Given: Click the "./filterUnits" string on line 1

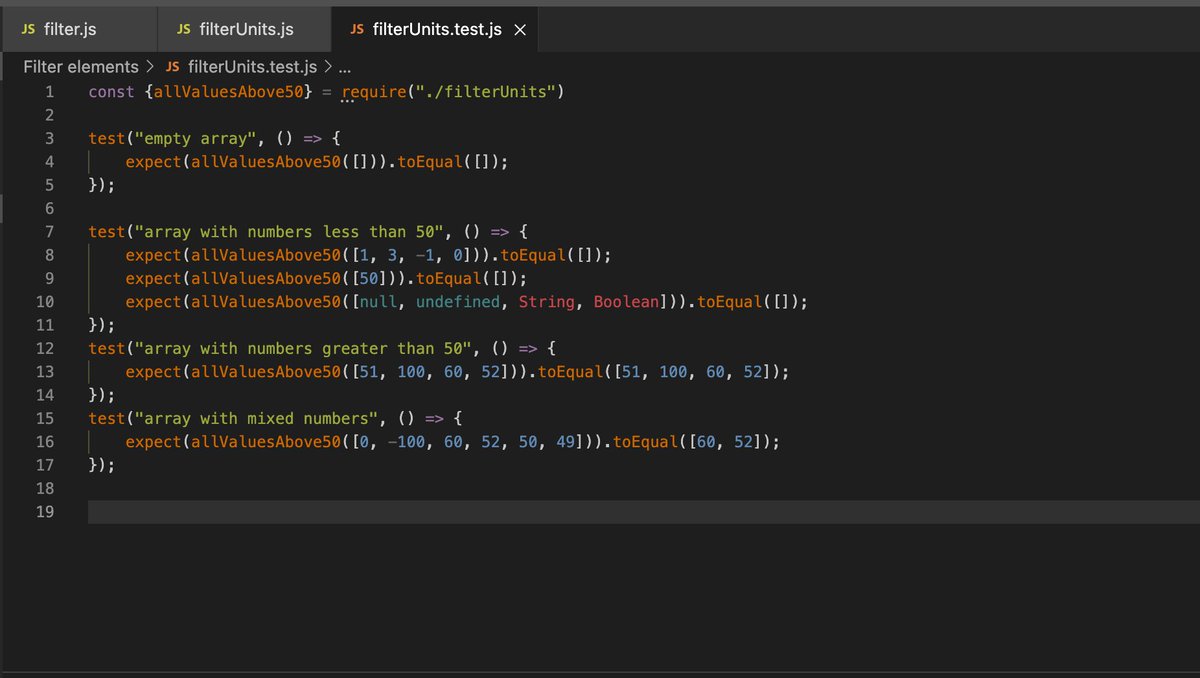Looking at the screenshot, I should click(486, 92).
